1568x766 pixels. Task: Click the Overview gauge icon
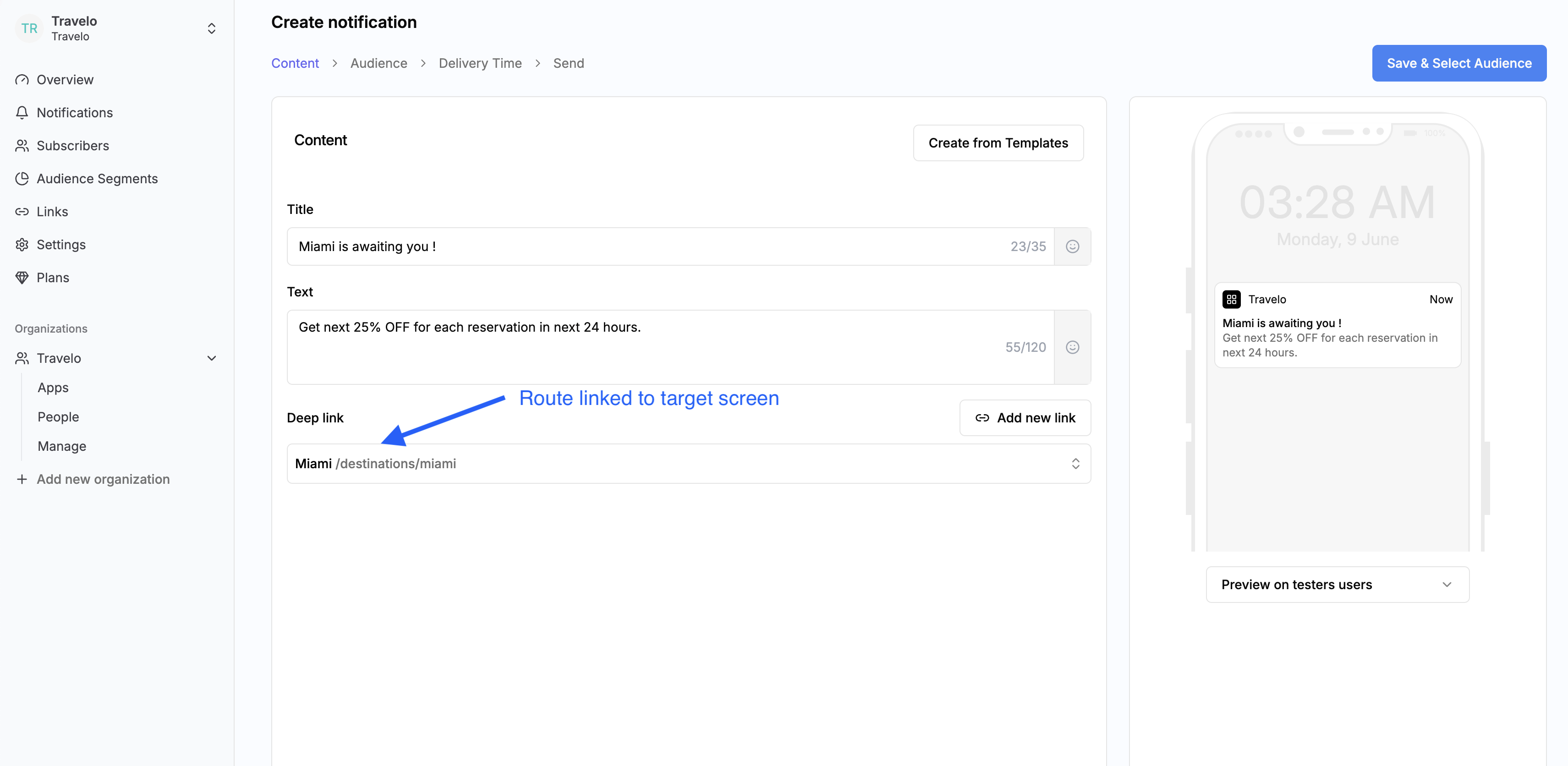(22, 80)
